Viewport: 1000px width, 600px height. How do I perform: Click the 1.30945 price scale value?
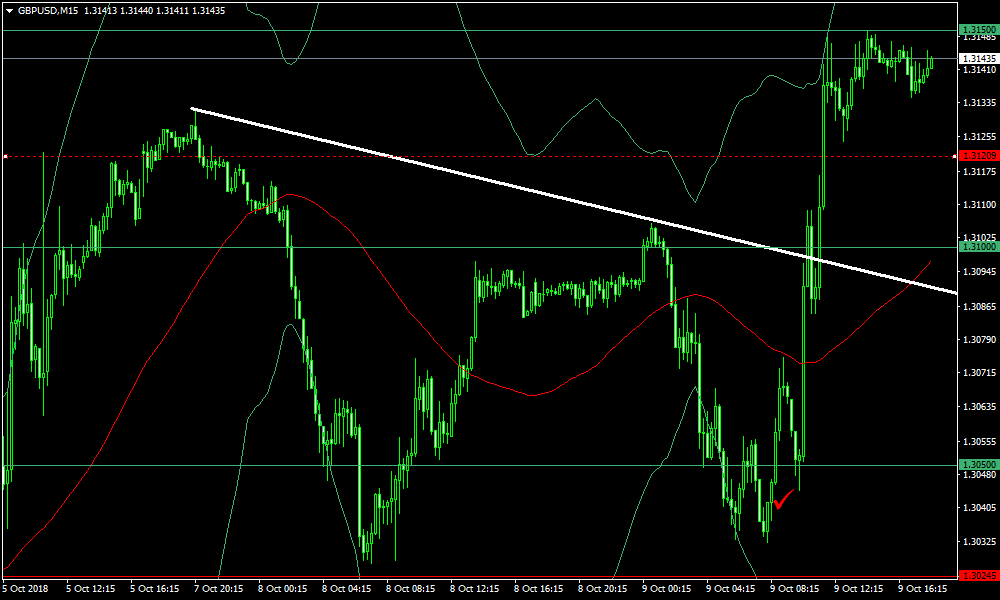tap(980, 272)
